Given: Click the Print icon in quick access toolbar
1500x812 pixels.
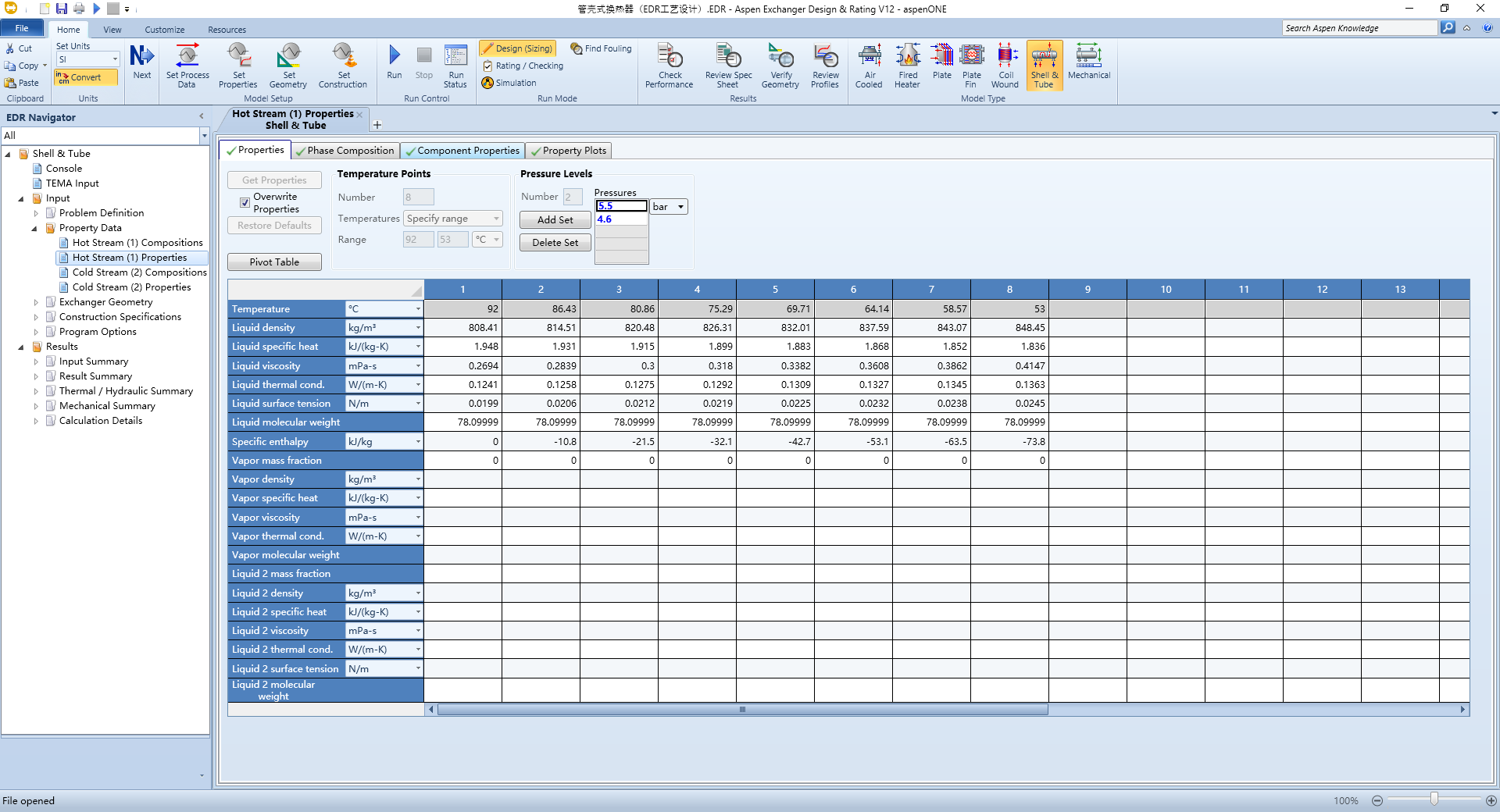Looking at the screenshot, I should 79,9.
